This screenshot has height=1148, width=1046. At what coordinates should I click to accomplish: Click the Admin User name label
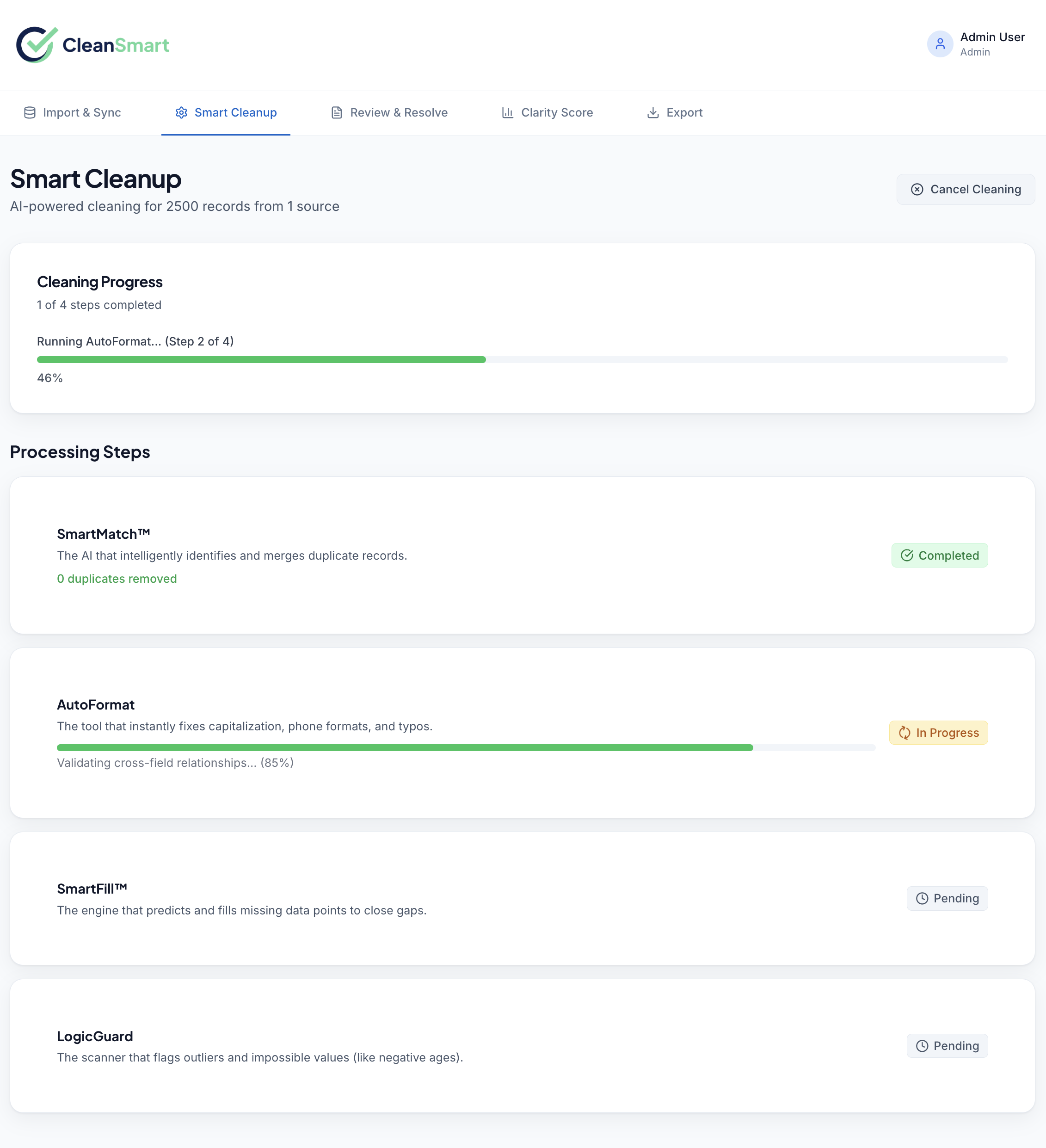click(992, 37)
